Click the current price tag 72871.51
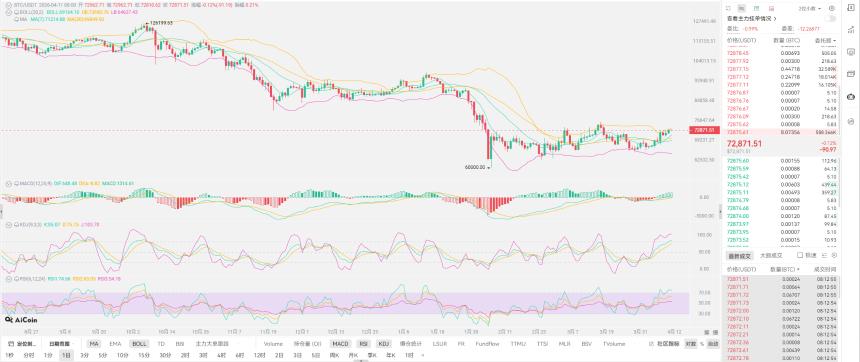The height and width of the screenshot is (362, 860). pyautogui.click(x=704, y=130)
